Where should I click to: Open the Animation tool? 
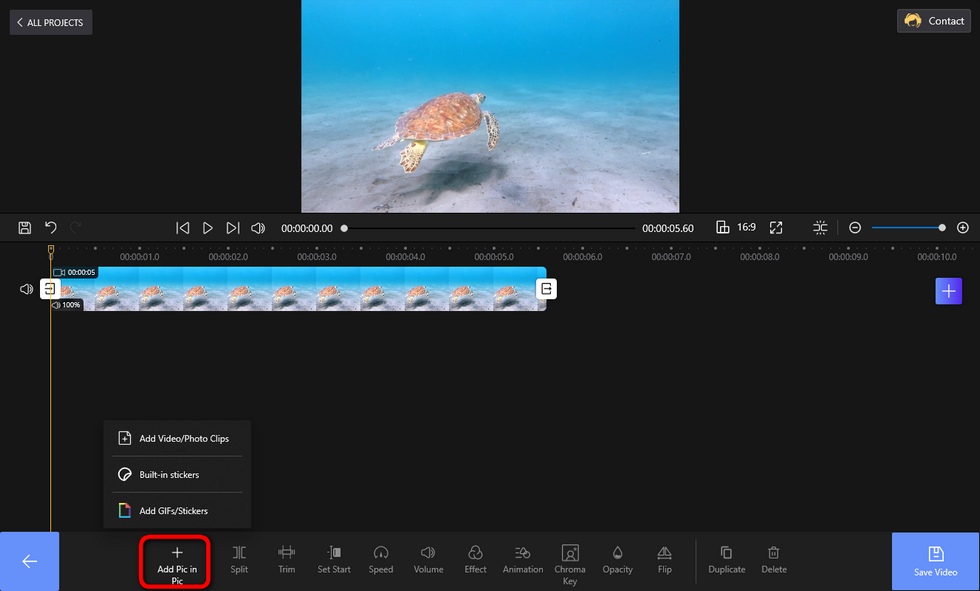[522, 560]
